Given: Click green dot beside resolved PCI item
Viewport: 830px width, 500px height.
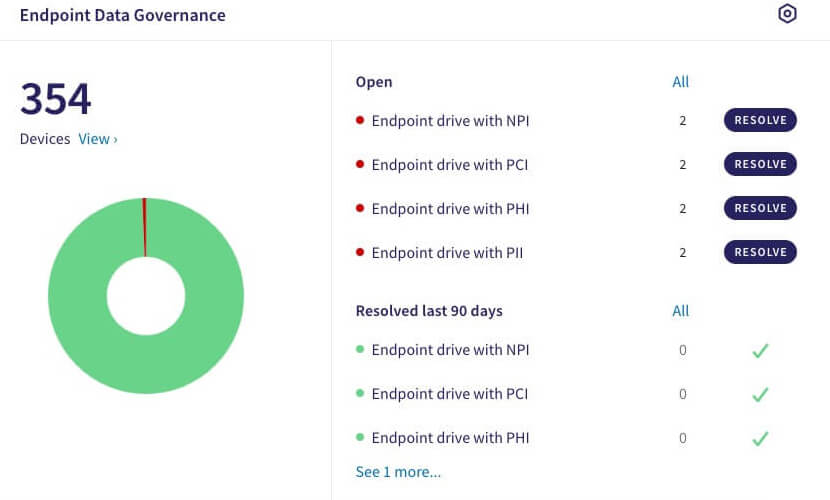Looking at the screenshot, I should point(360,394).
